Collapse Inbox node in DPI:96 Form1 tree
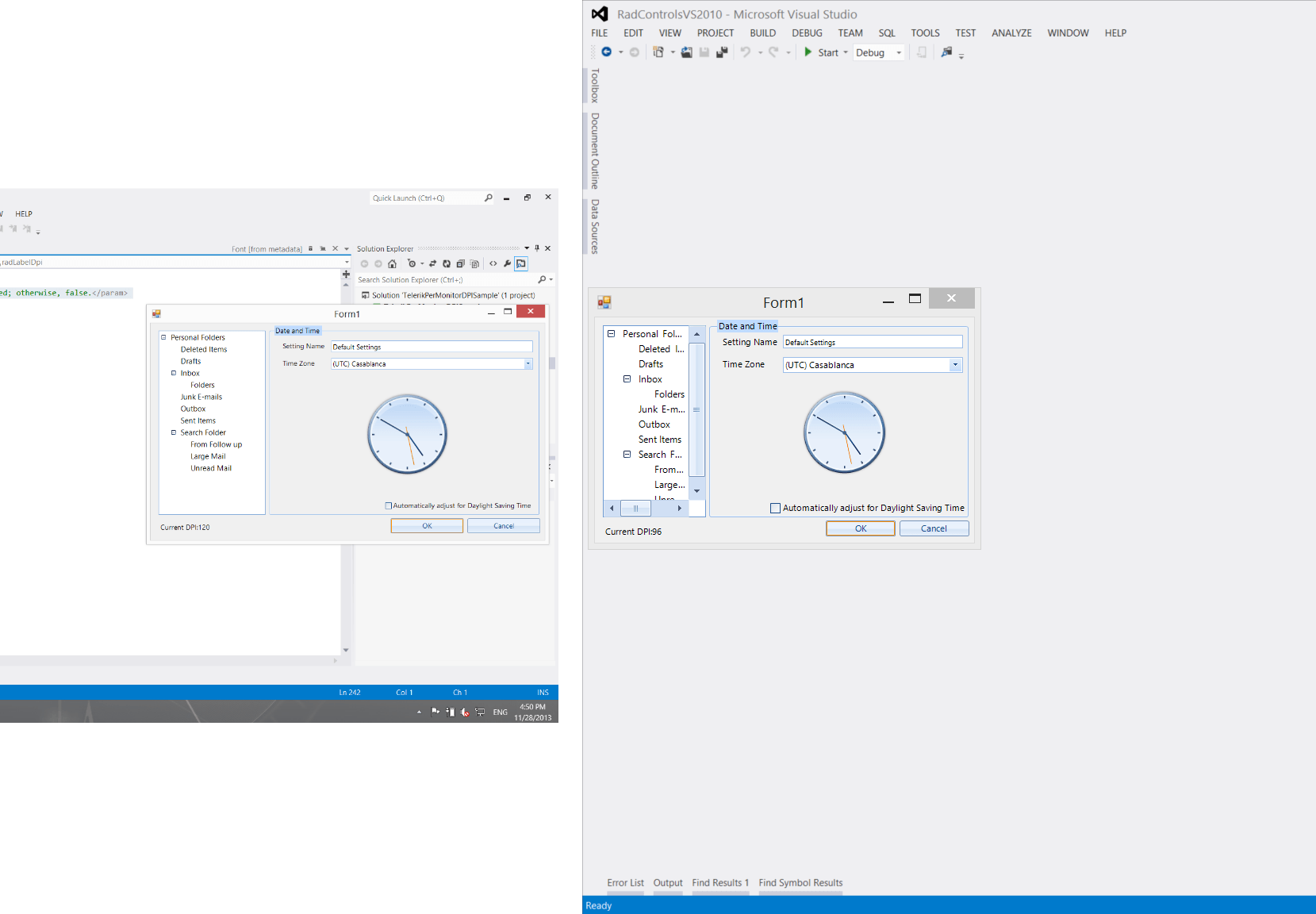 click(x=627, y=379)
